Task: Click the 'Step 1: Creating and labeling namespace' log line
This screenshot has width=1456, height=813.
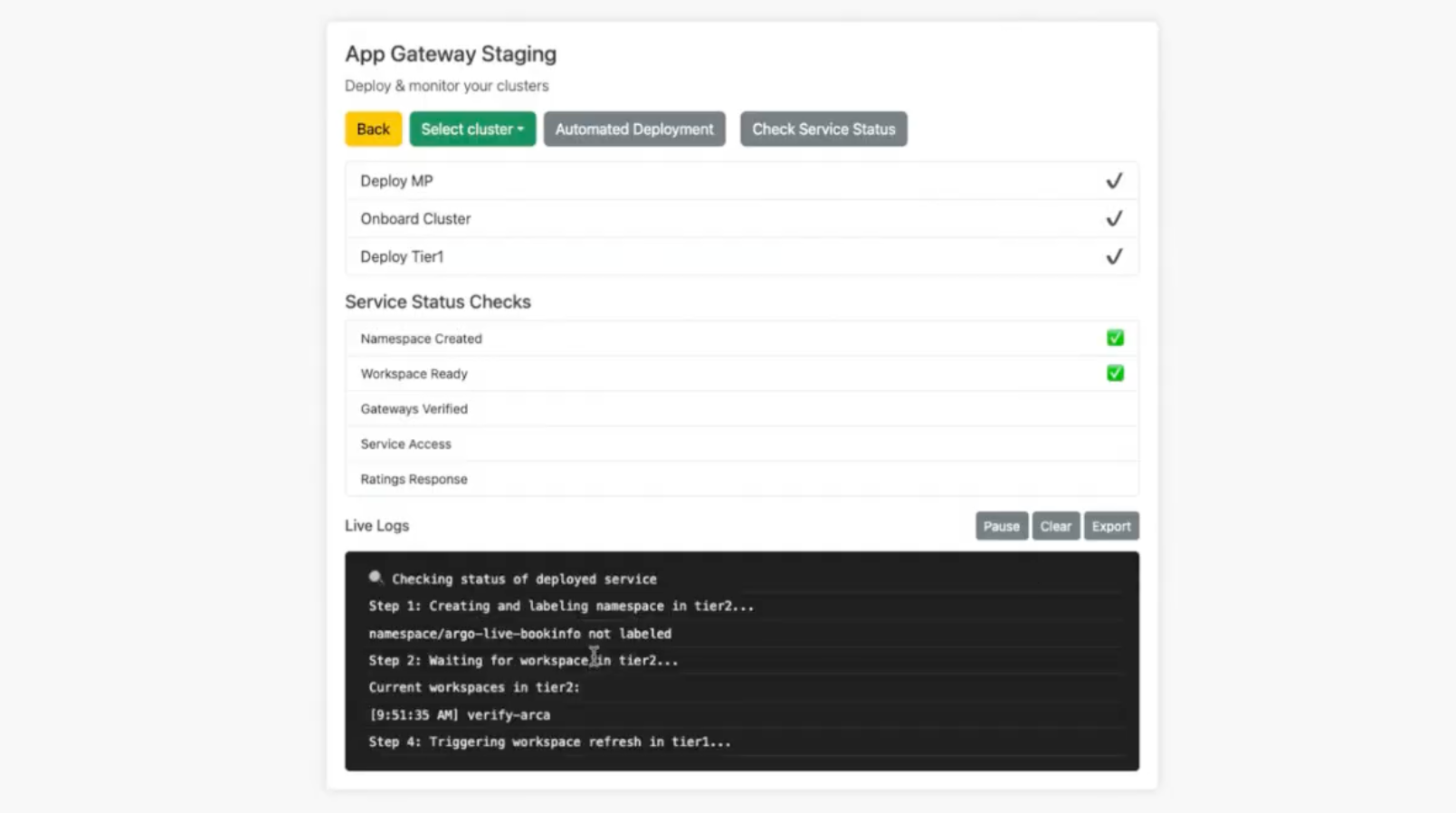Action: coord(561,607)
